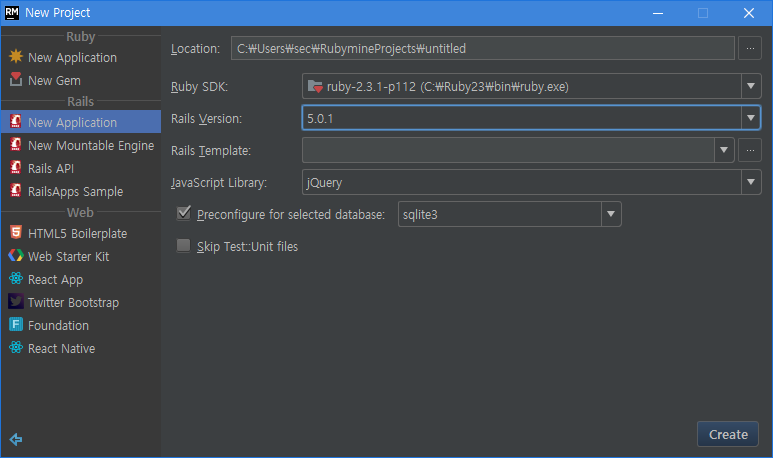Open the Ruby SDK dropdown arrow
The width and height of the screenshot is (773, 458).
coord(751,86)
